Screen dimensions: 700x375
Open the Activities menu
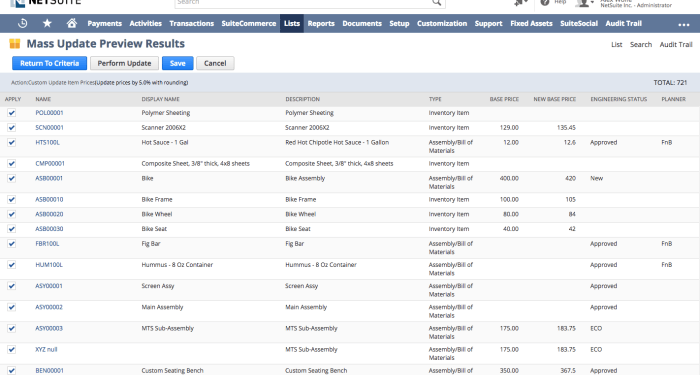tap(146, 24)
